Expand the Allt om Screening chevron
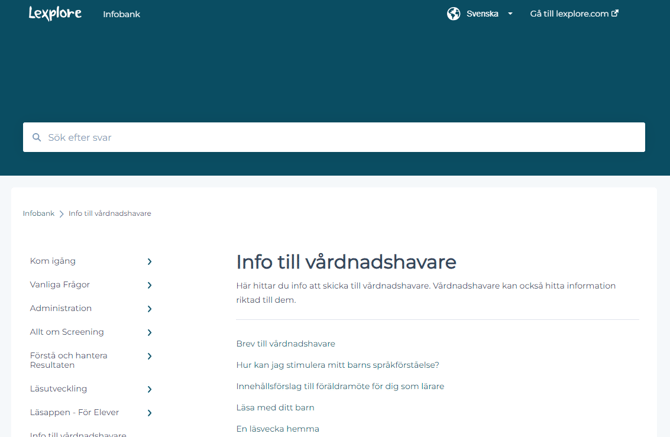The height and width of the screenshot is (437, 670). pos(149,333)
